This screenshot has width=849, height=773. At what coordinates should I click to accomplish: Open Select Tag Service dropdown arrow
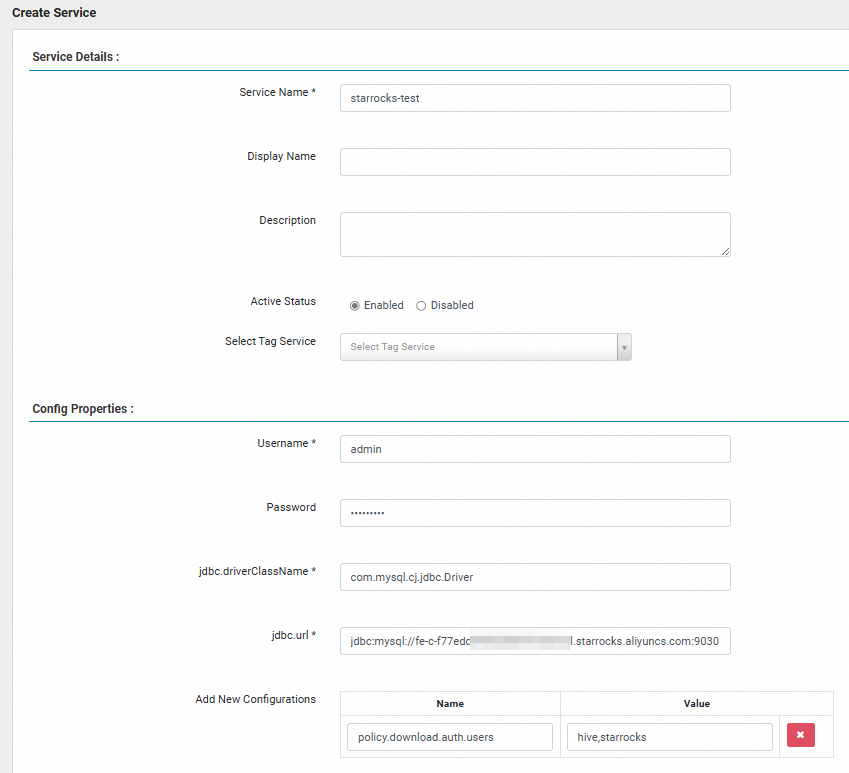point(624,347)
